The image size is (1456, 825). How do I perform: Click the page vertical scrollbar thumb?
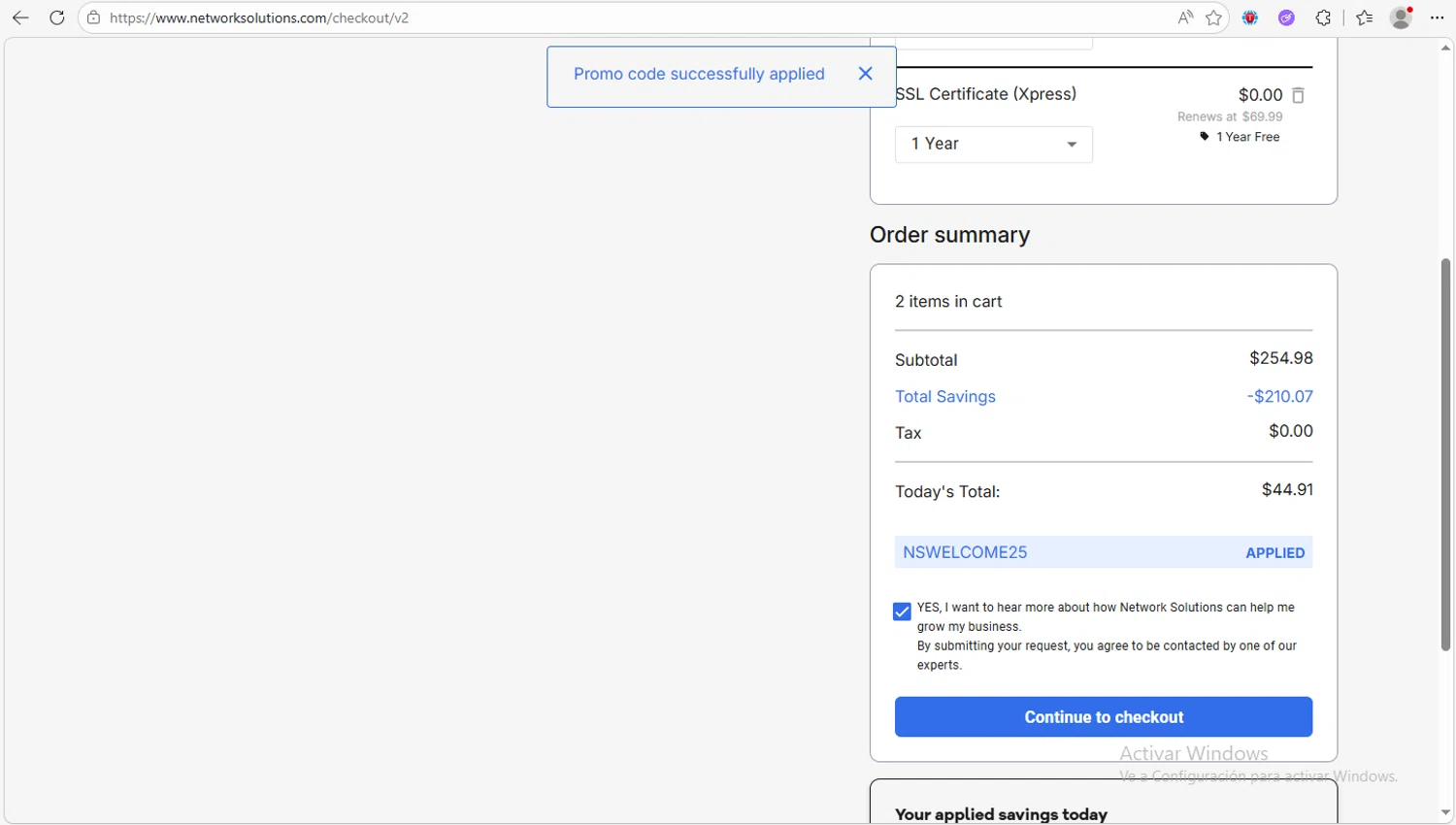click(x=1445, y=454)
